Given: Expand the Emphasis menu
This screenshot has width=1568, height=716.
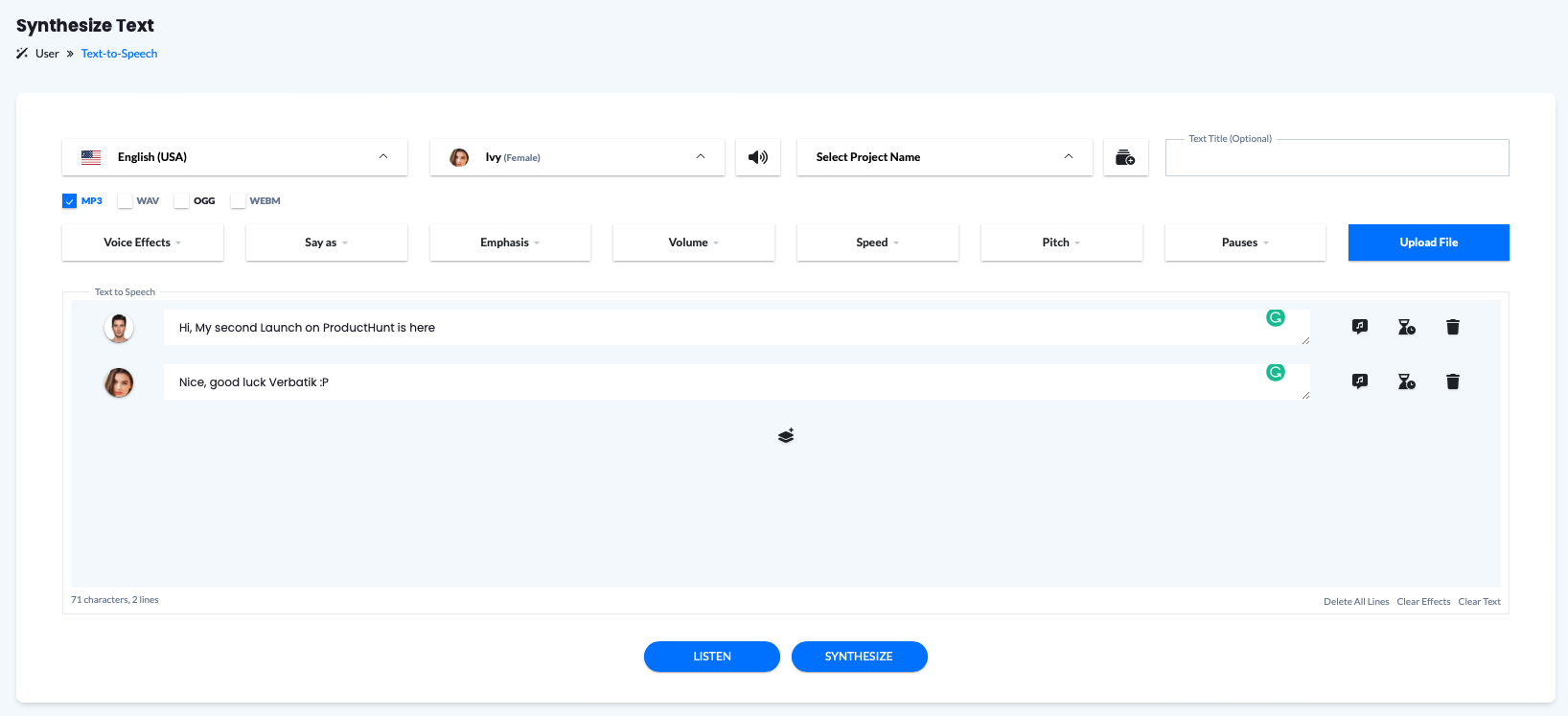Looking at the screenshot, I should tap(510, 243).
